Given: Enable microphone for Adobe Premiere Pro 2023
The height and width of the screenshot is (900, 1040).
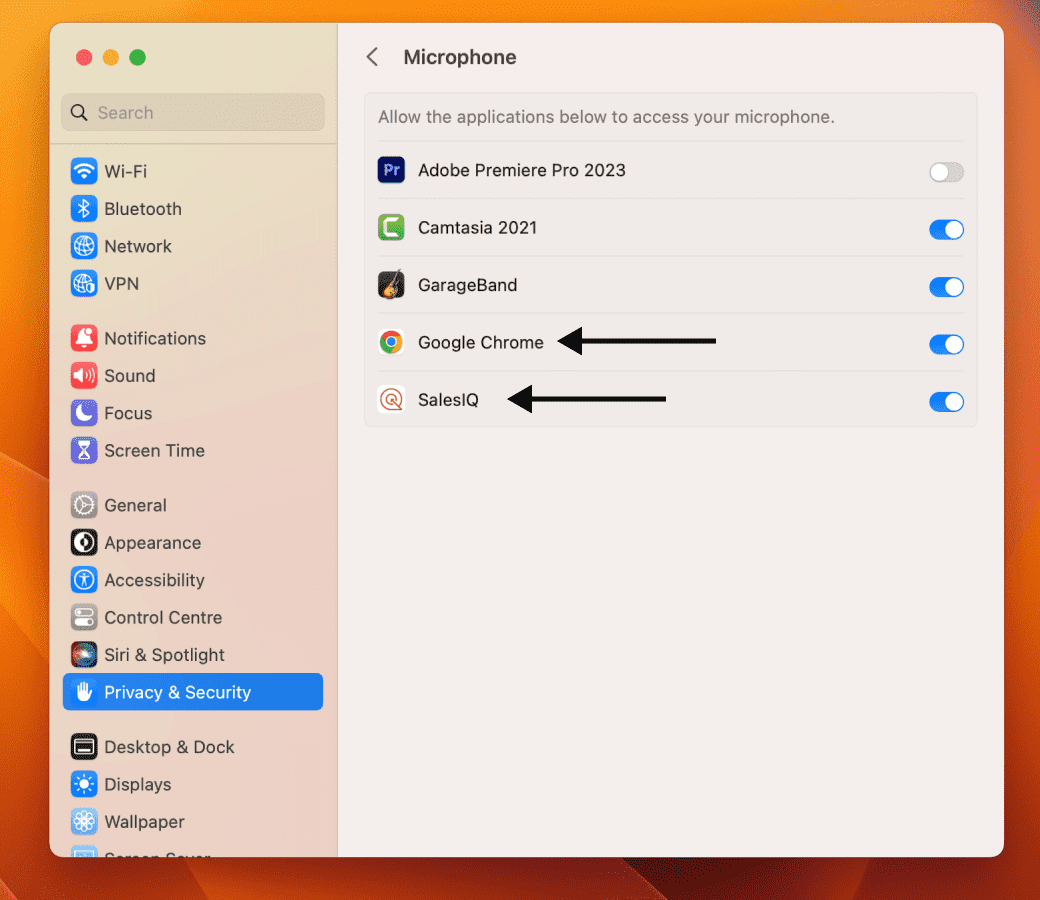Looking at the screenshot, I should (946, 172).
